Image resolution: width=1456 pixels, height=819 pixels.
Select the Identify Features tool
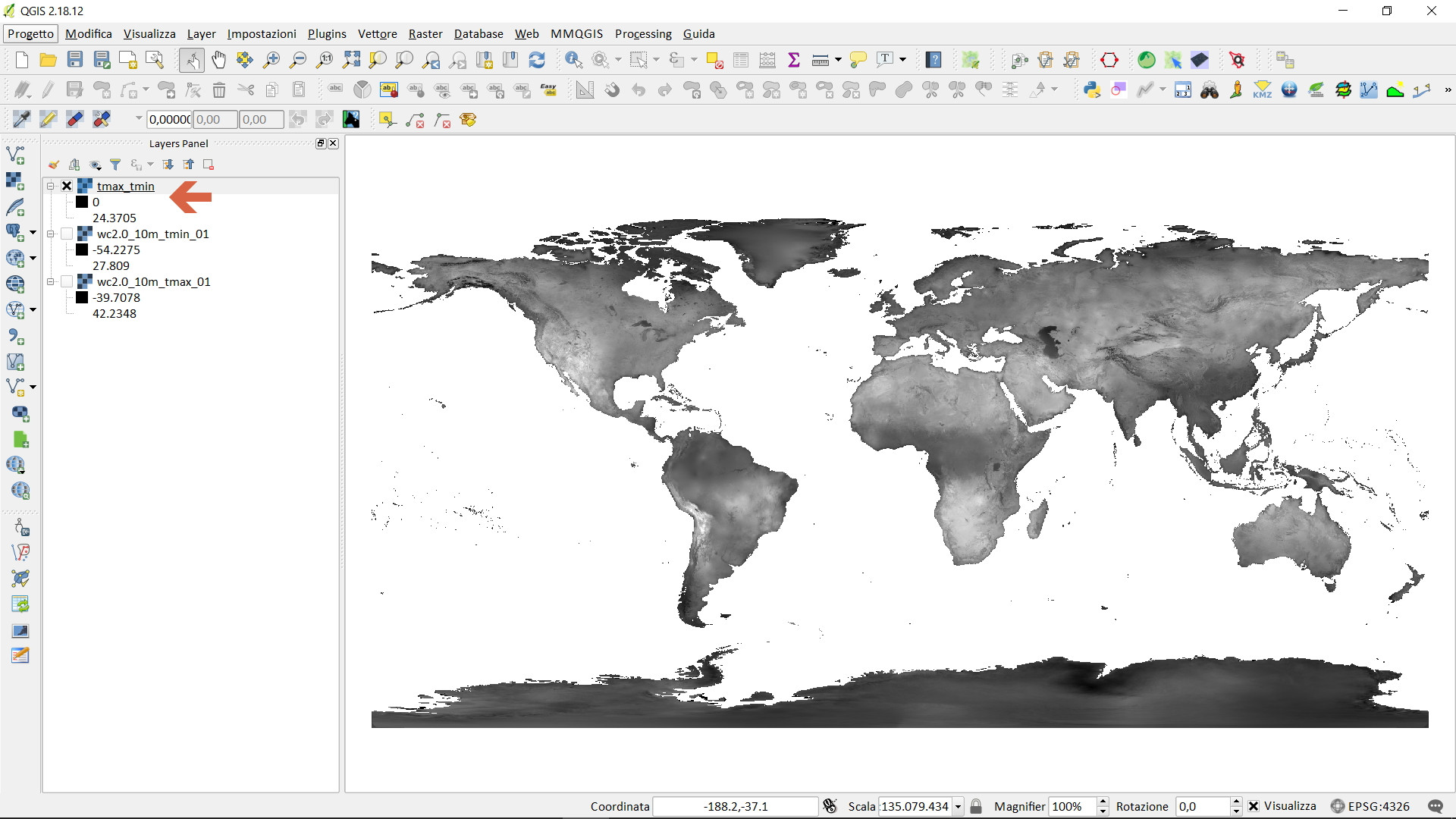pyautogui.click(x=573, y=60)
